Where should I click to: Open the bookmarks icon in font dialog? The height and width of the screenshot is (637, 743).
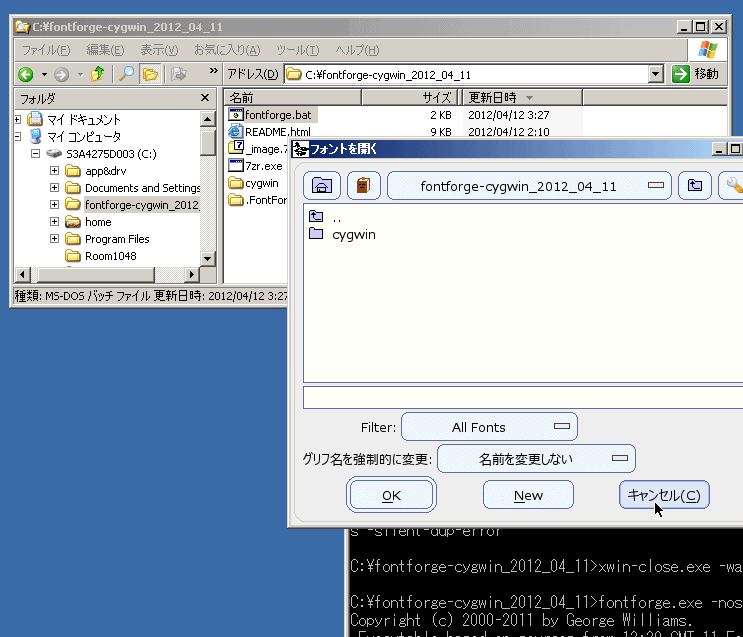coord(363,185)
